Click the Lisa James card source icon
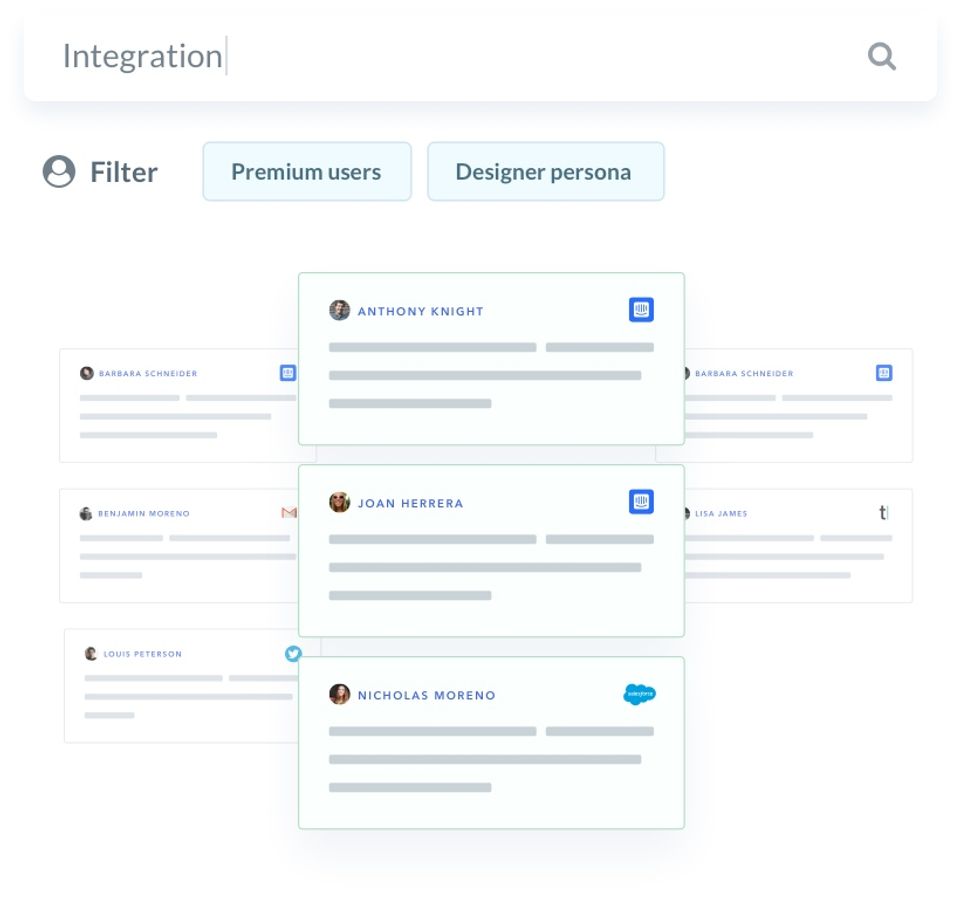Image resolution: width=960 pixels, height=899 pixels. 883,513
